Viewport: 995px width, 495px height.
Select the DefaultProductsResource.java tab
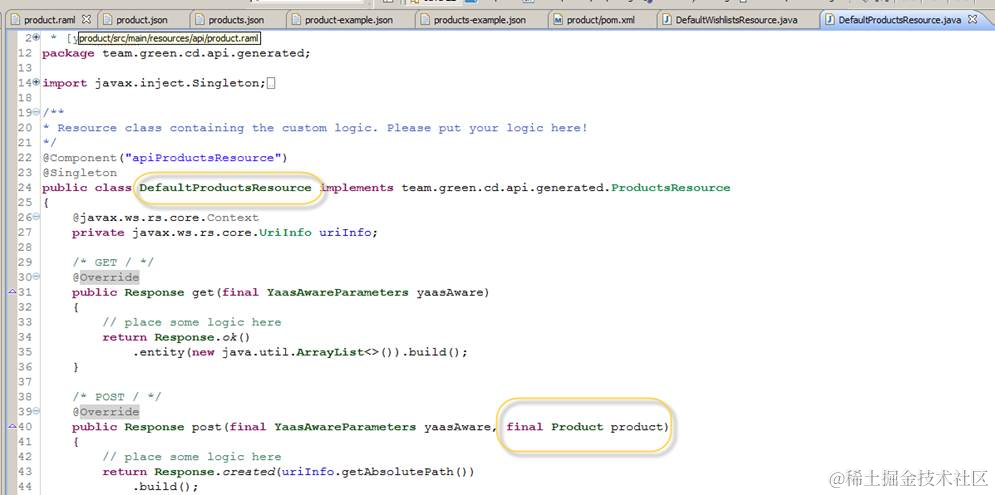(899, 20)
